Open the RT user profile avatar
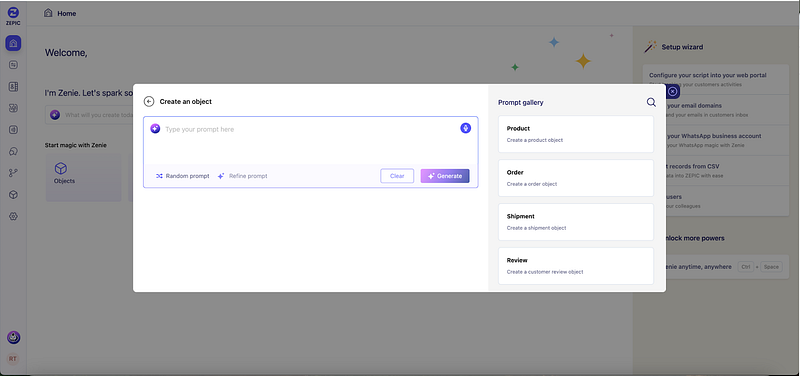Viewport: 800px width, 376px height. pyautogui.click(x=13, y=359)
